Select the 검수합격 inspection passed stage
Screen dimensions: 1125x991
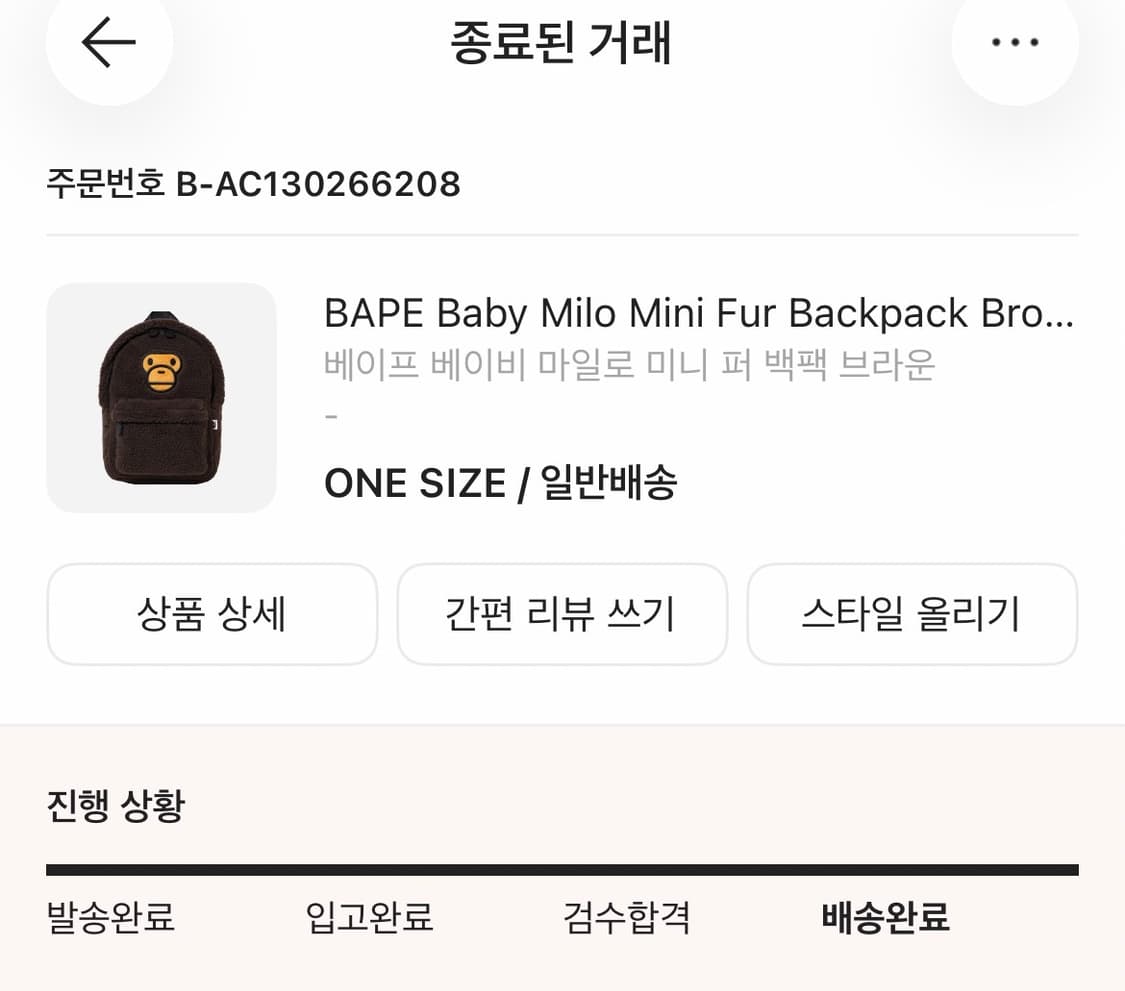click(625, 917)
